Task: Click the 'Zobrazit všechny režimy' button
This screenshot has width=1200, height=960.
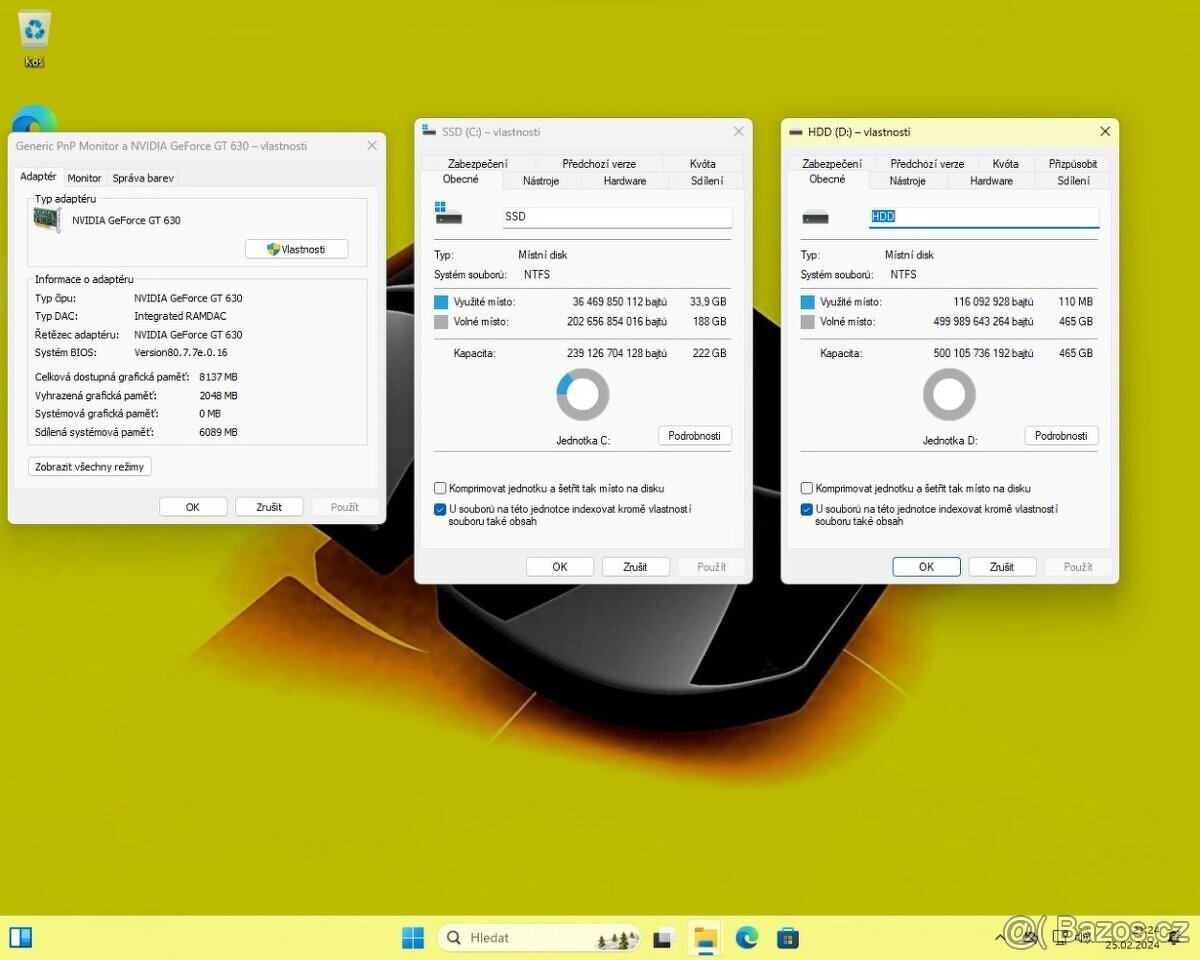Action: [x=89, y=466]
